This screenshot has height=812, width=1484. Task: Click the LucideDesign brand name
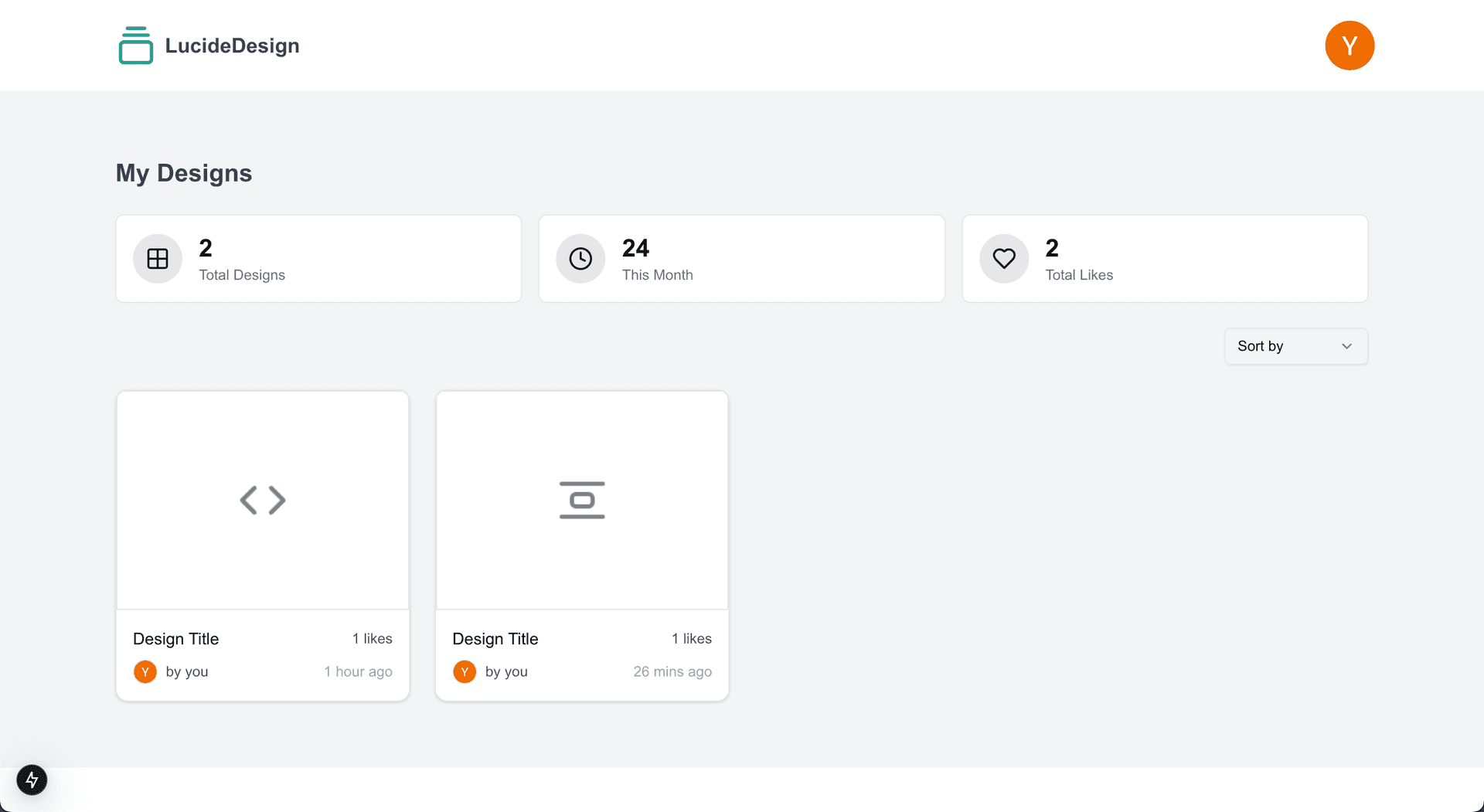tap(232, 46)
